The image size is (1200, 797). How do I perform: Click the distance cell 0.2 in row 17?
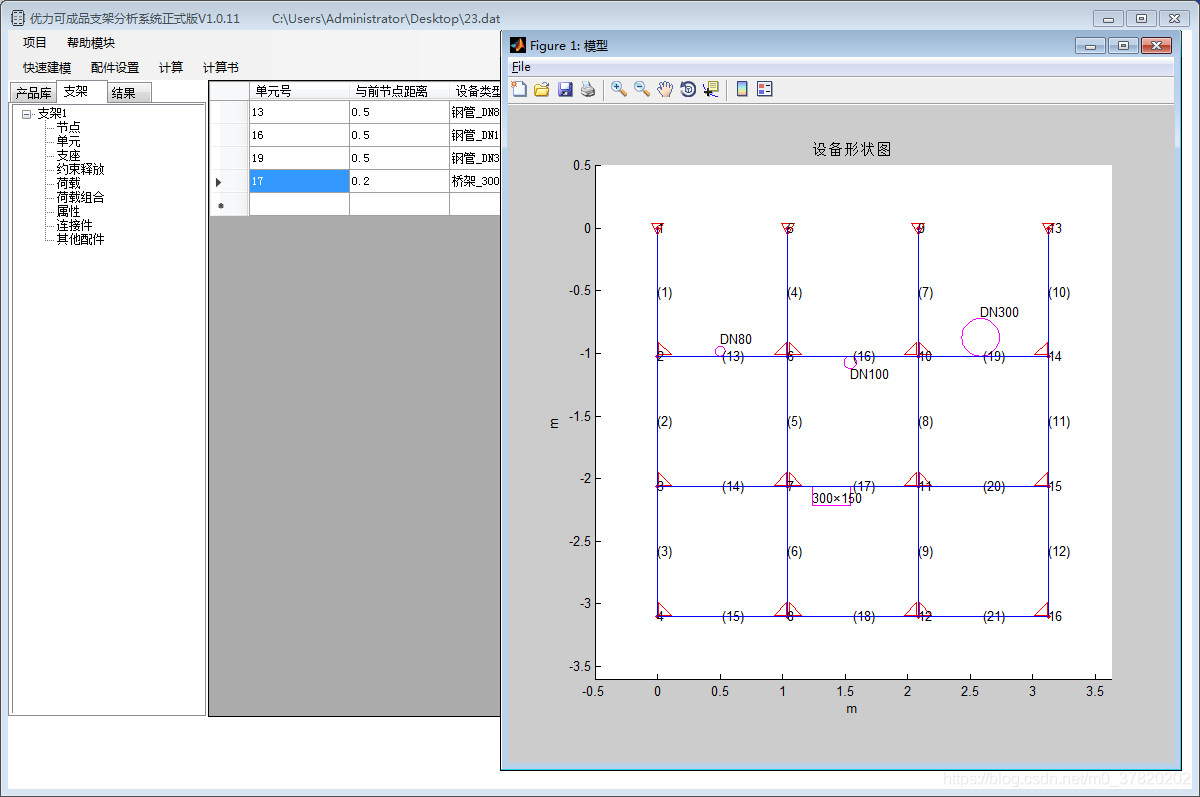click(399, 181)
